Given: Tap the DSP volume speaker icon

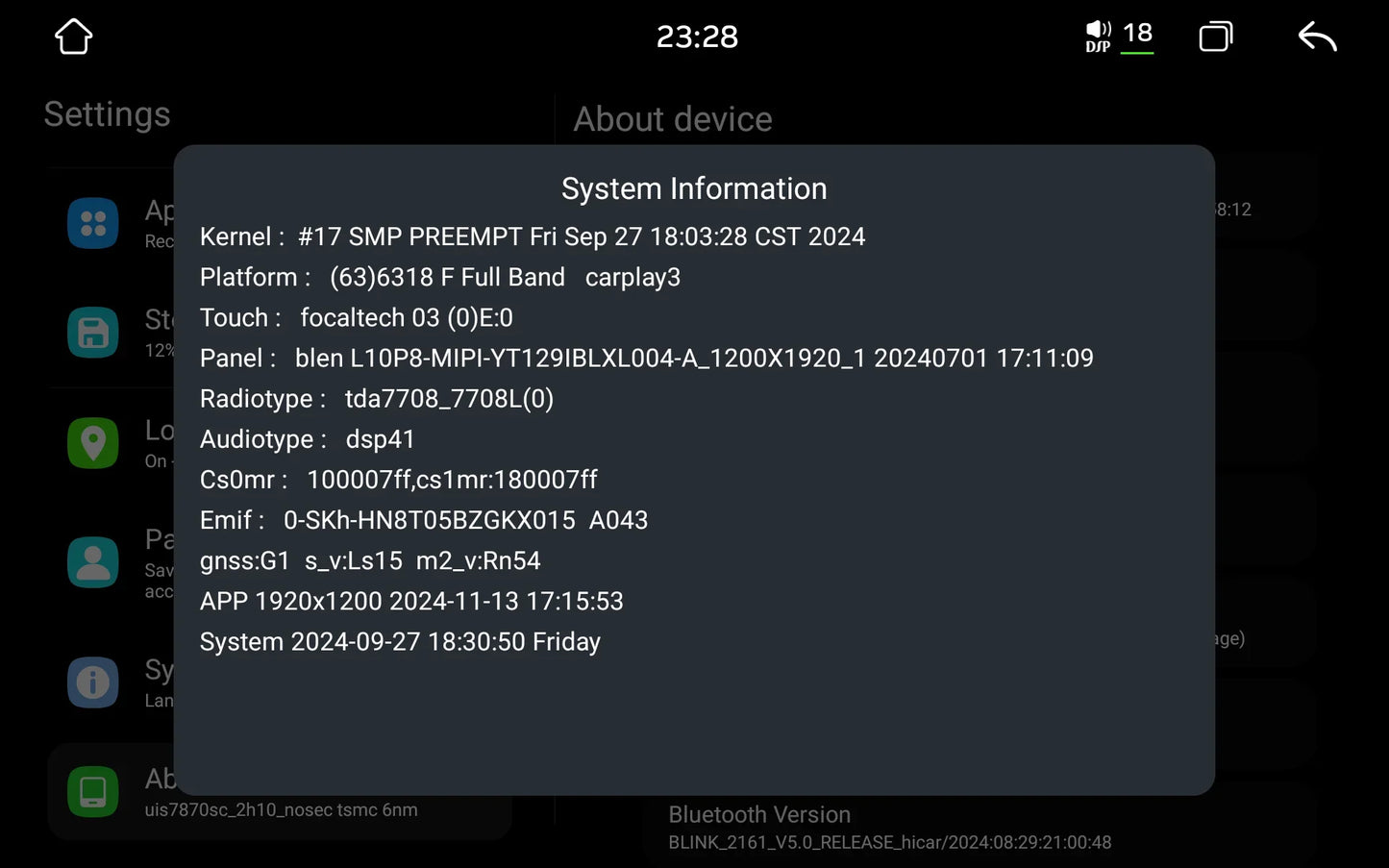Looking at the screenshot, I should [x=1098, y=37].
